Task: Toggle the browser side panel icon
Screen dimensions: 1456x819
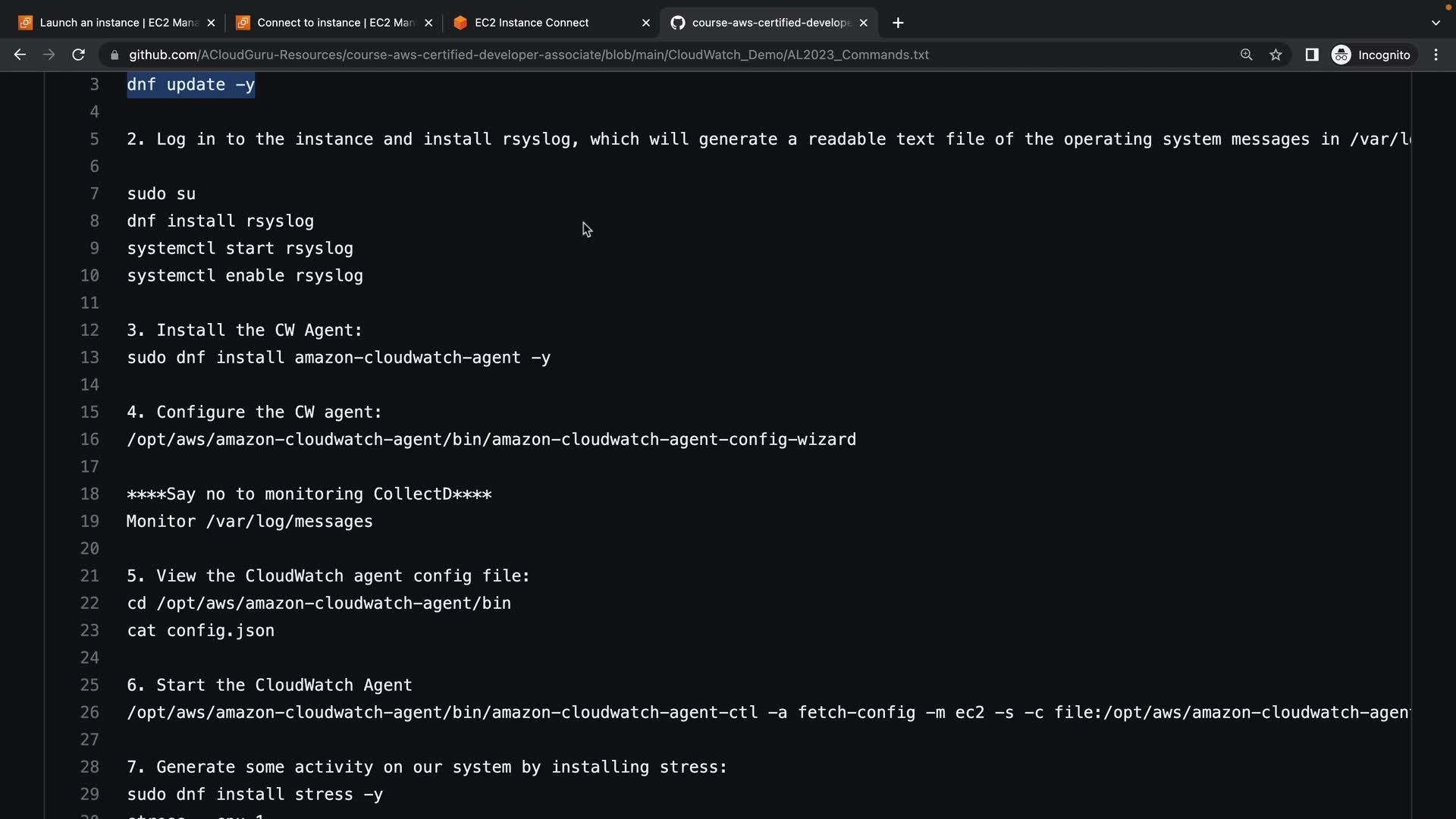Action: pos(1311,55)
